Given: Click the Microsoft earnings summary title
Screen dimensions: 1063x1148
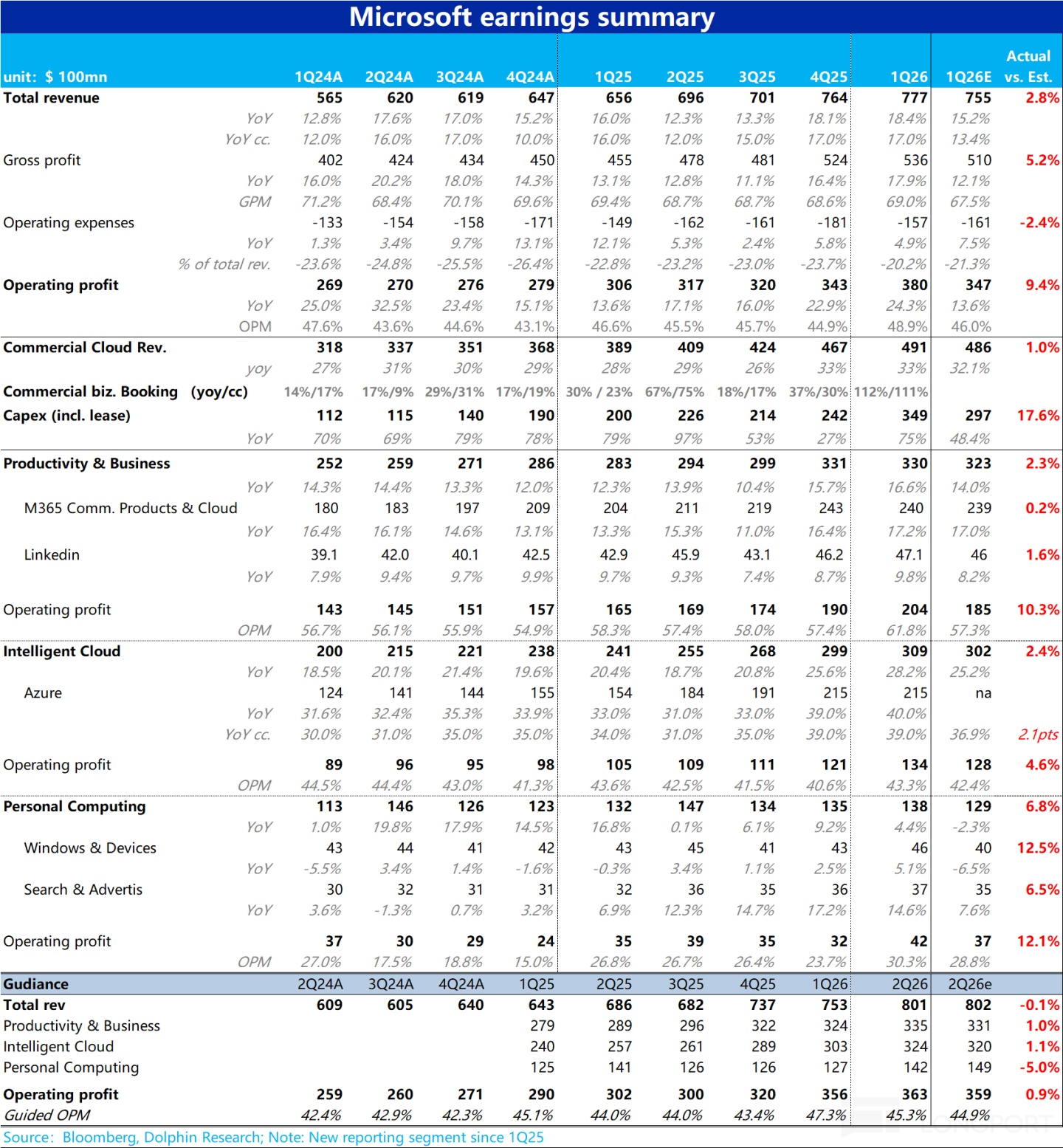Looking at the screenshot, I should click(531, 17).
